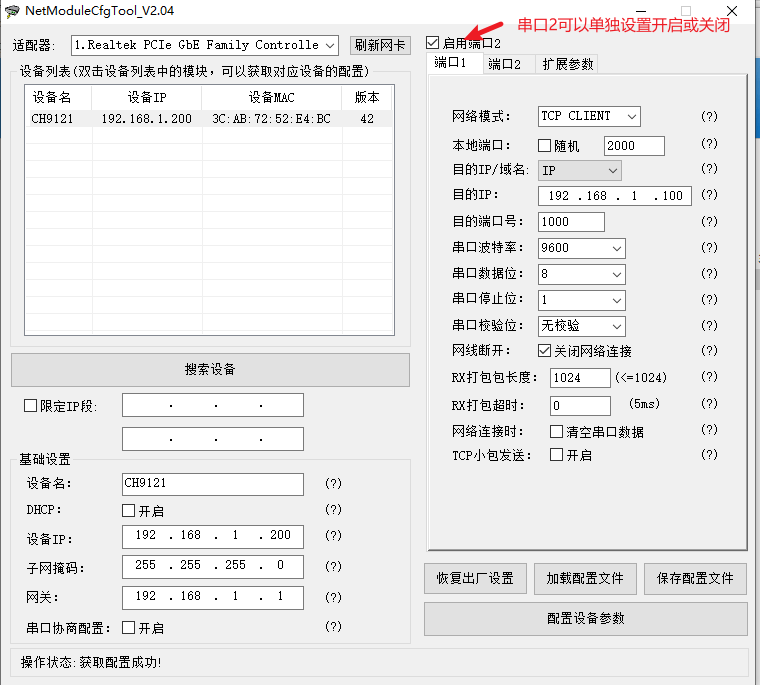The image size is (760, 685).
Task: Open help (?) for TCP小包发送
Action: [709, 454]
